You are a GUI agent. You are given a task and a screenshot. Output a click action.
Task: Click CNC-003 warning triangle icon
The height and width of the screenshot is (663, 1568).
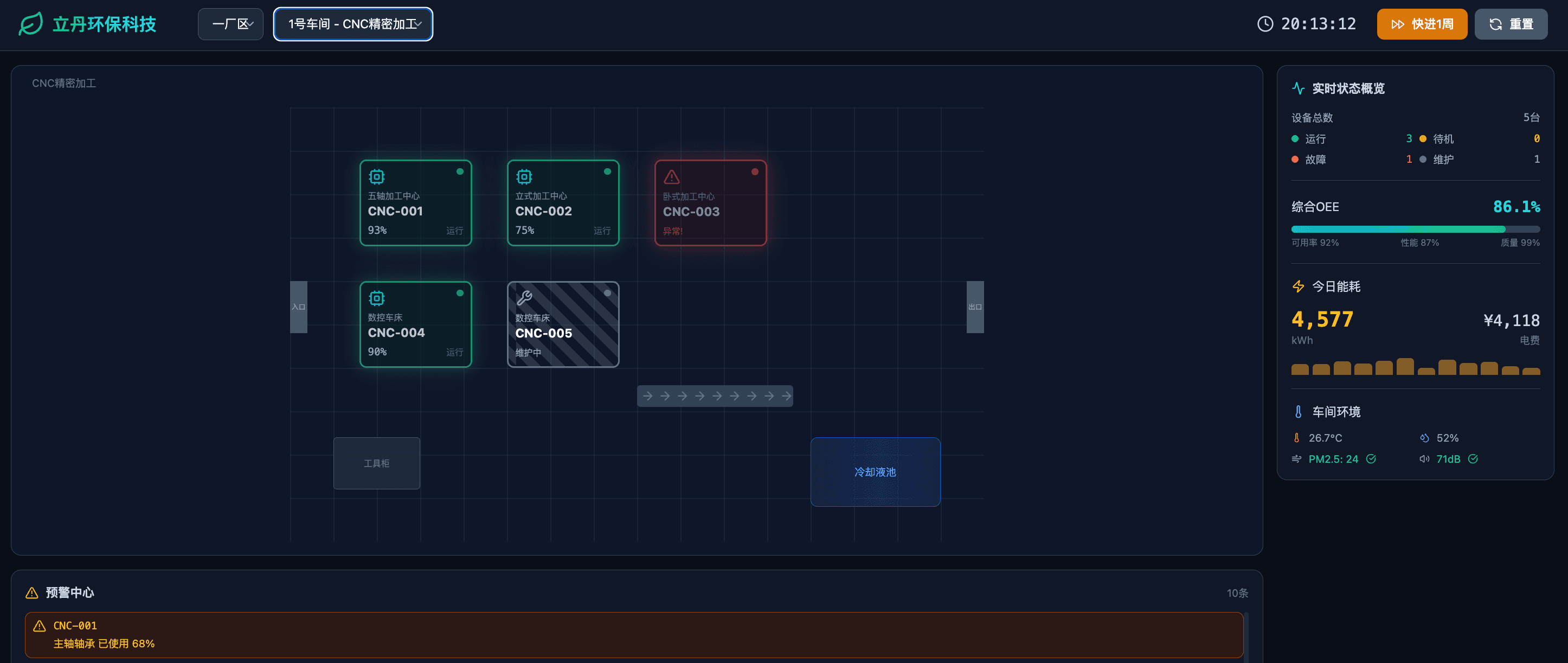click(x=671, y=177)
